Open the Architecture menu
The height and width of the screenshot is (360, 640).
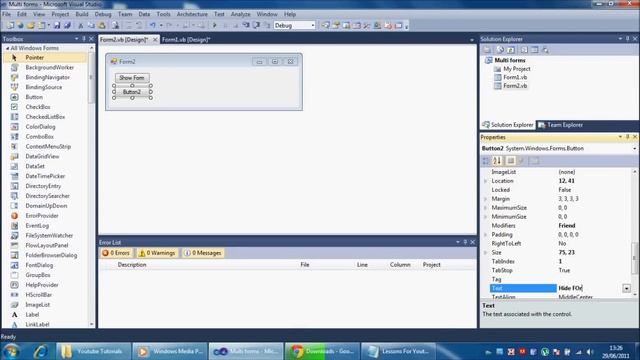[x=192, y=14]
